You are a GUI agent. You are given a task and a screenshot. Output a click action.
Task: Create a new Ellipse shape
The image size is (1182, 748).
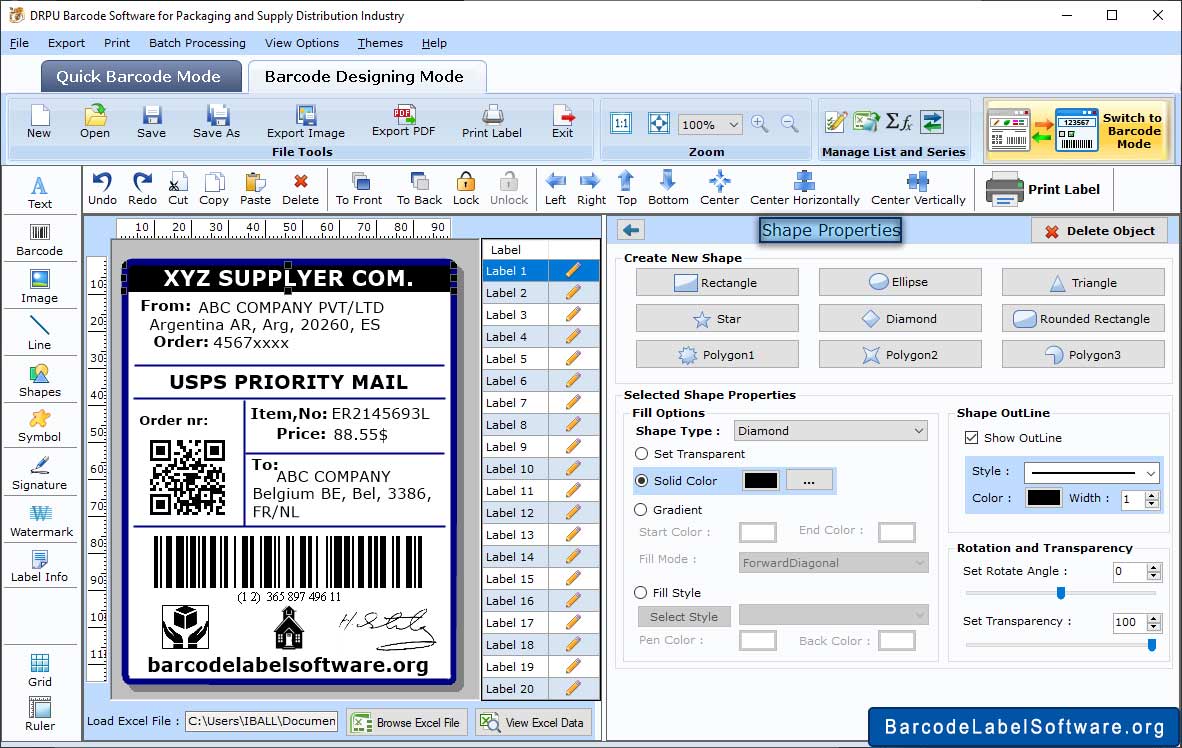(x=900, y=282)
